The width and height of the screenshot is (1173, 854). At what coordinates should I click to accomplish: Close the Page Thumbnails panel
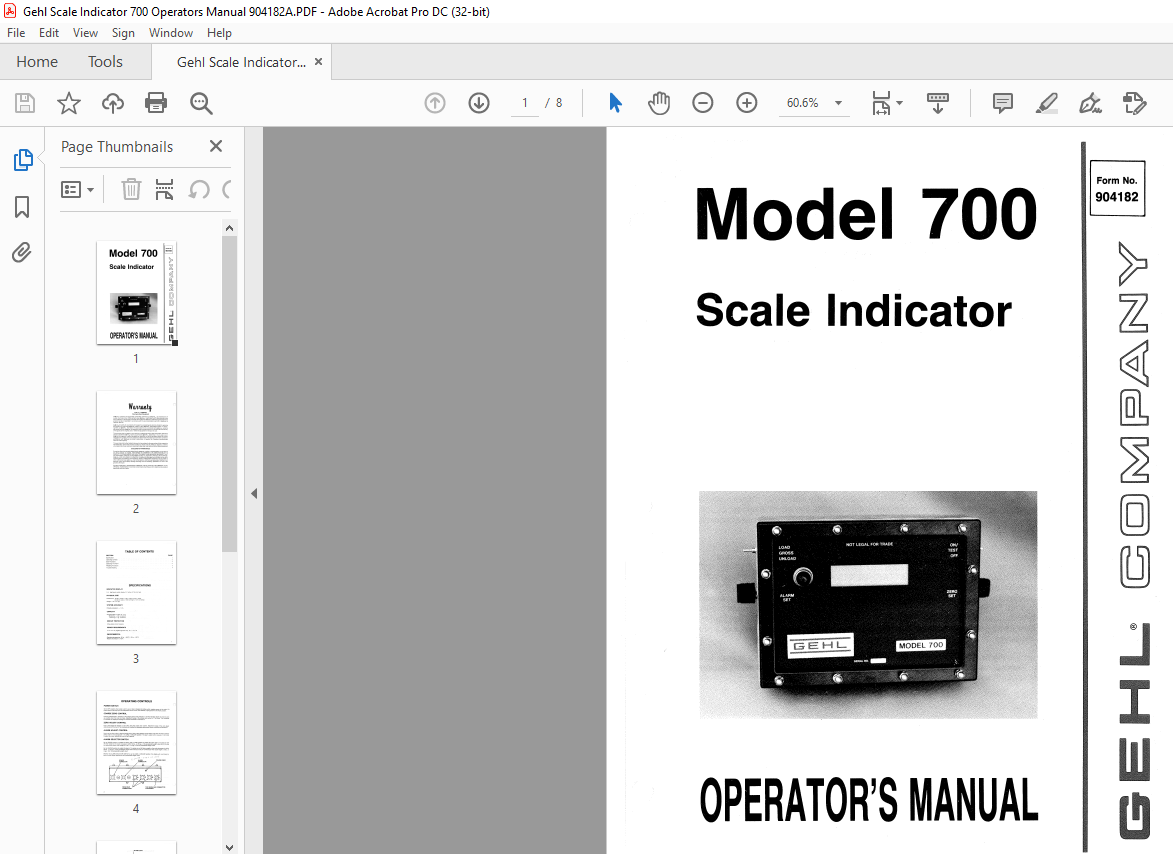click(216, 147)
